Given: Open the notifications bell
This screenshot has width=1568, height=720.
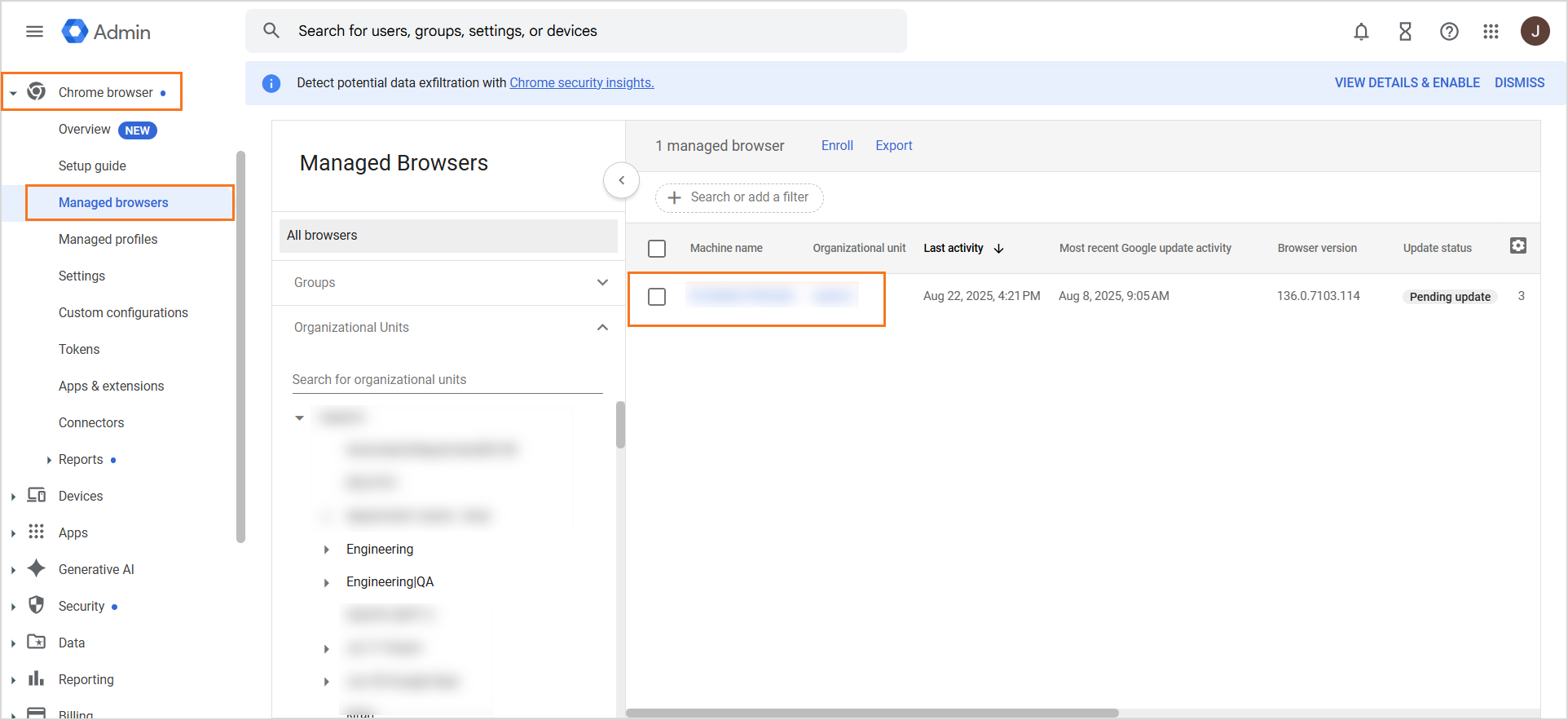Looking at the screenshot, I should (1361, 32).
